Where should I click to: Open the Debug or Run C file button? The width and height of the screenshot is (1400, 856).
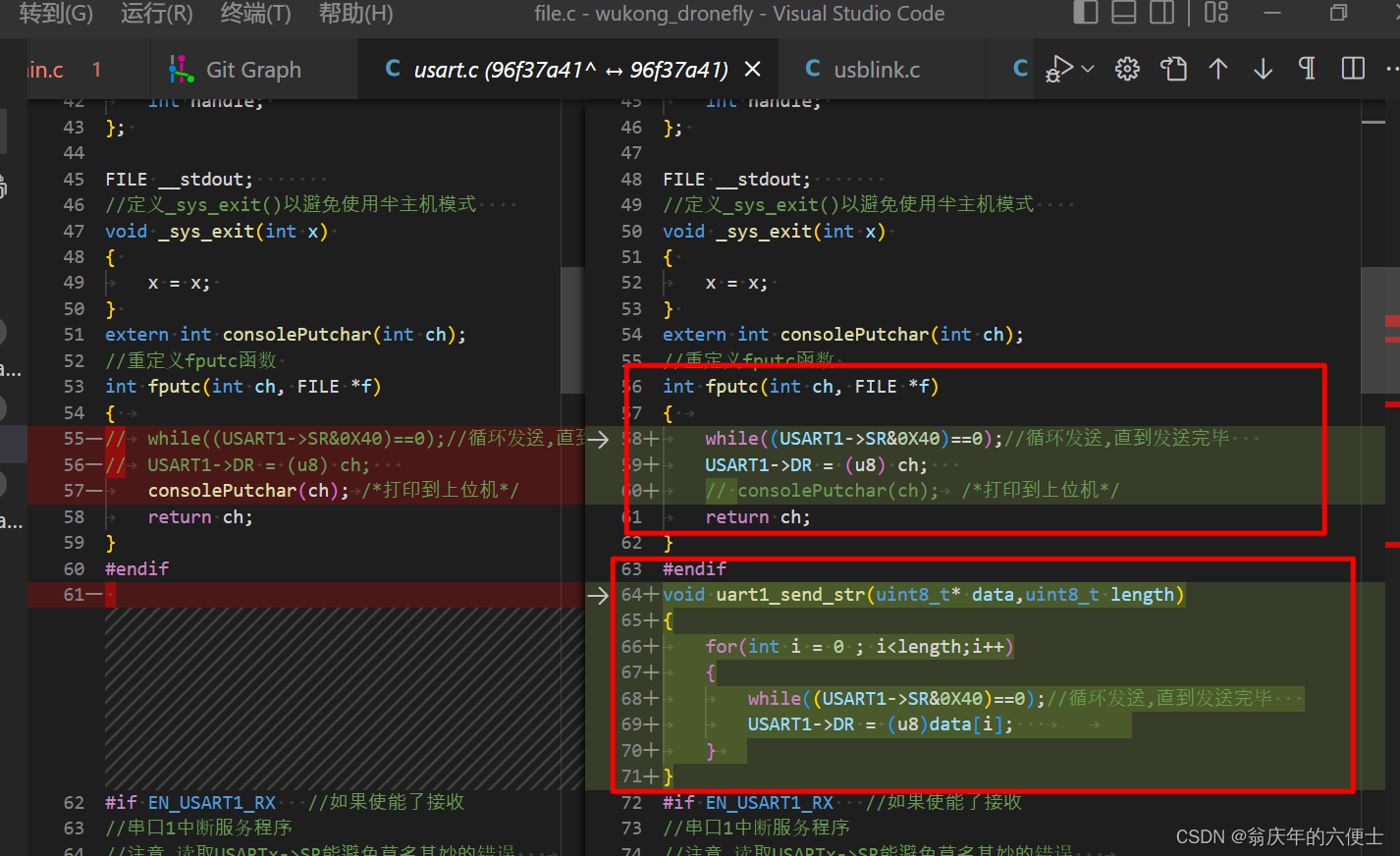[x=1059, y=69]
